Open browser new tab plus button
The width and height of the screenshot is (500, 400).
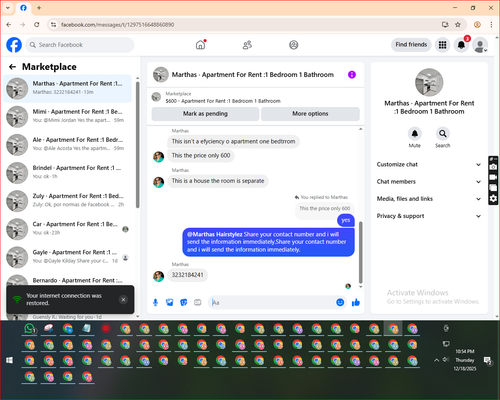(39, 8)
